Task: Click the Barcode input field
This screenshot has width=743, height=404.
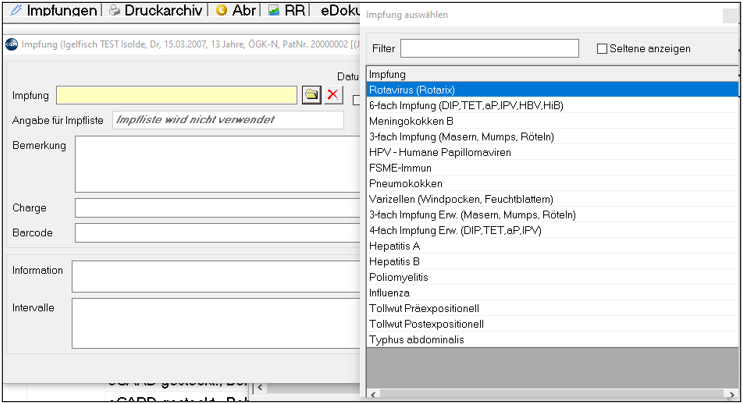Action: [217, 233]
